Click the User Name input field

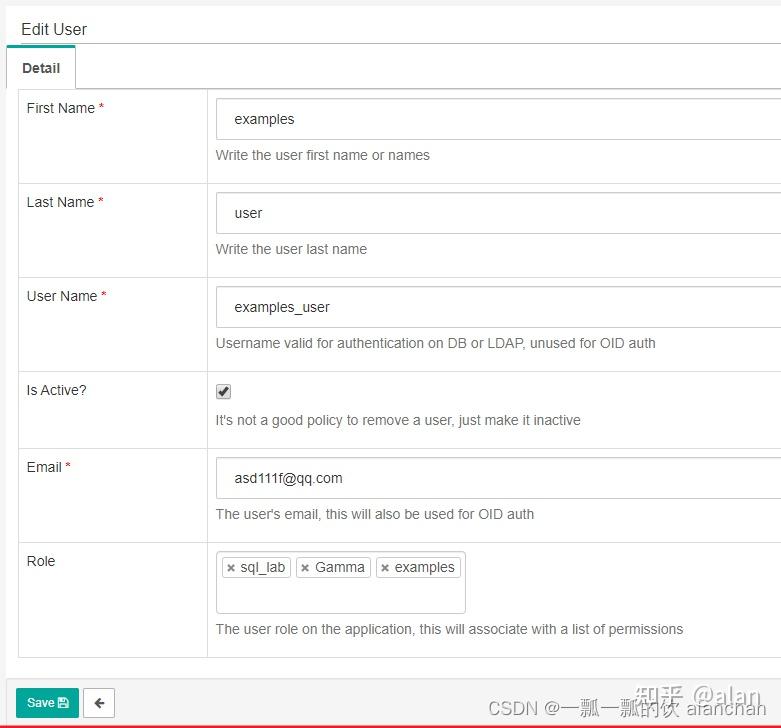pyautogui.click(x=498, y=307)
